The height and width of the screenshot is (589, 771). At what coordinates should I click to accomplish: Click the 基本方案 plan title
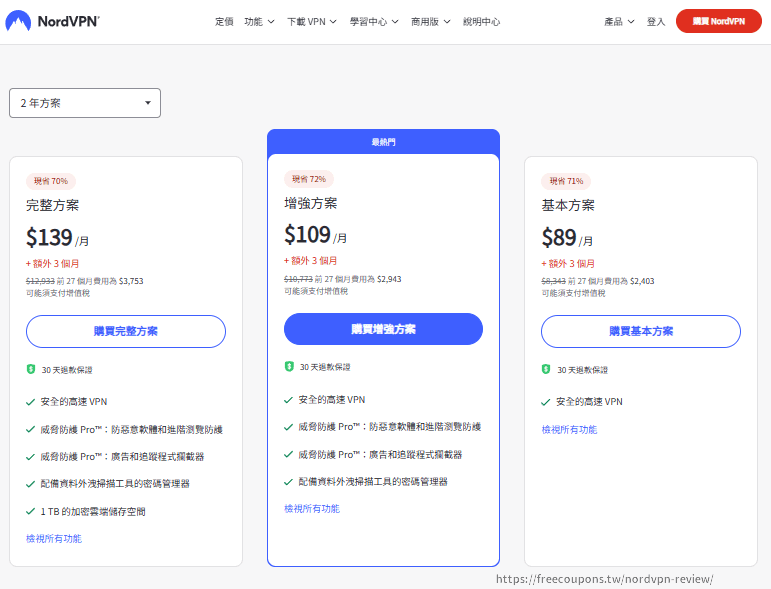[x=568, y=206]
